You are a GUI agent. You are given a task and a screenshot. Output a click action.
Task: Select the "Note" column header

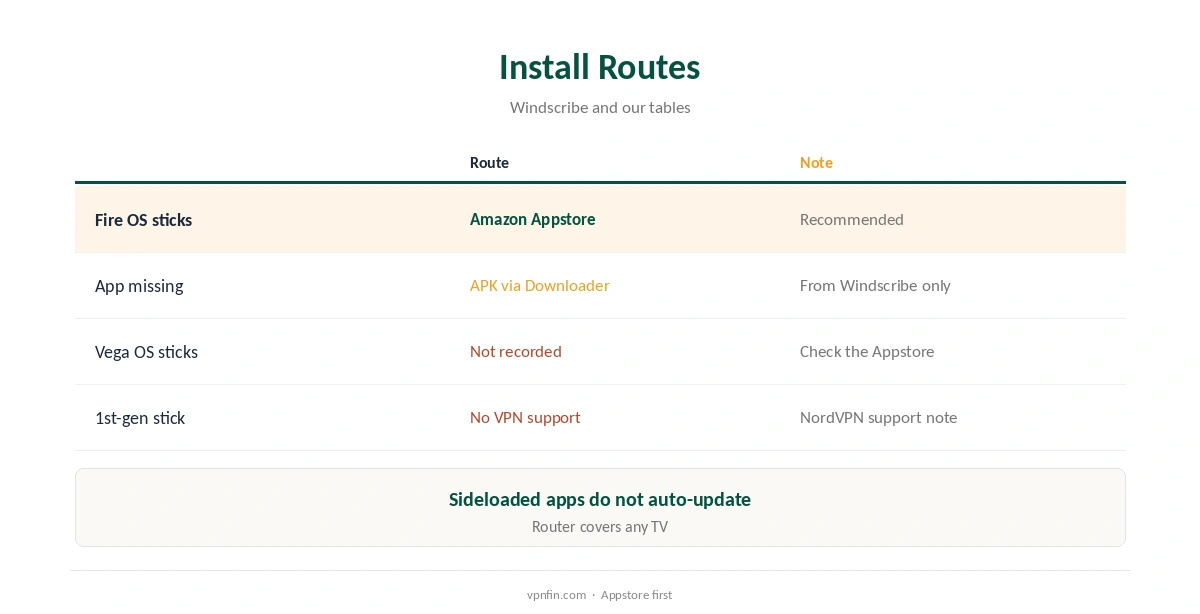(816, 162)
